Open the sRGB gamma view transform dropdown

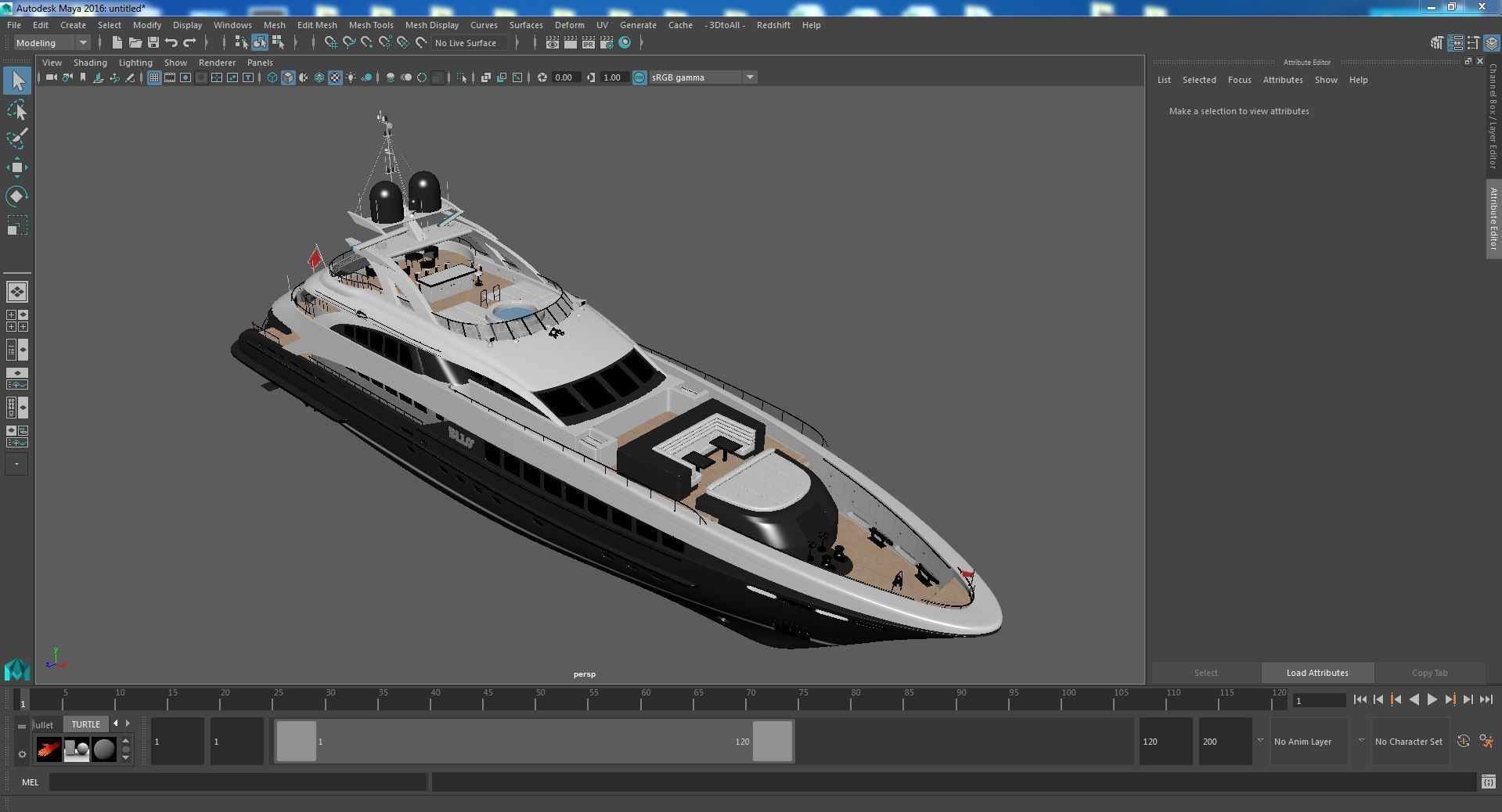[x=702, y=77]
